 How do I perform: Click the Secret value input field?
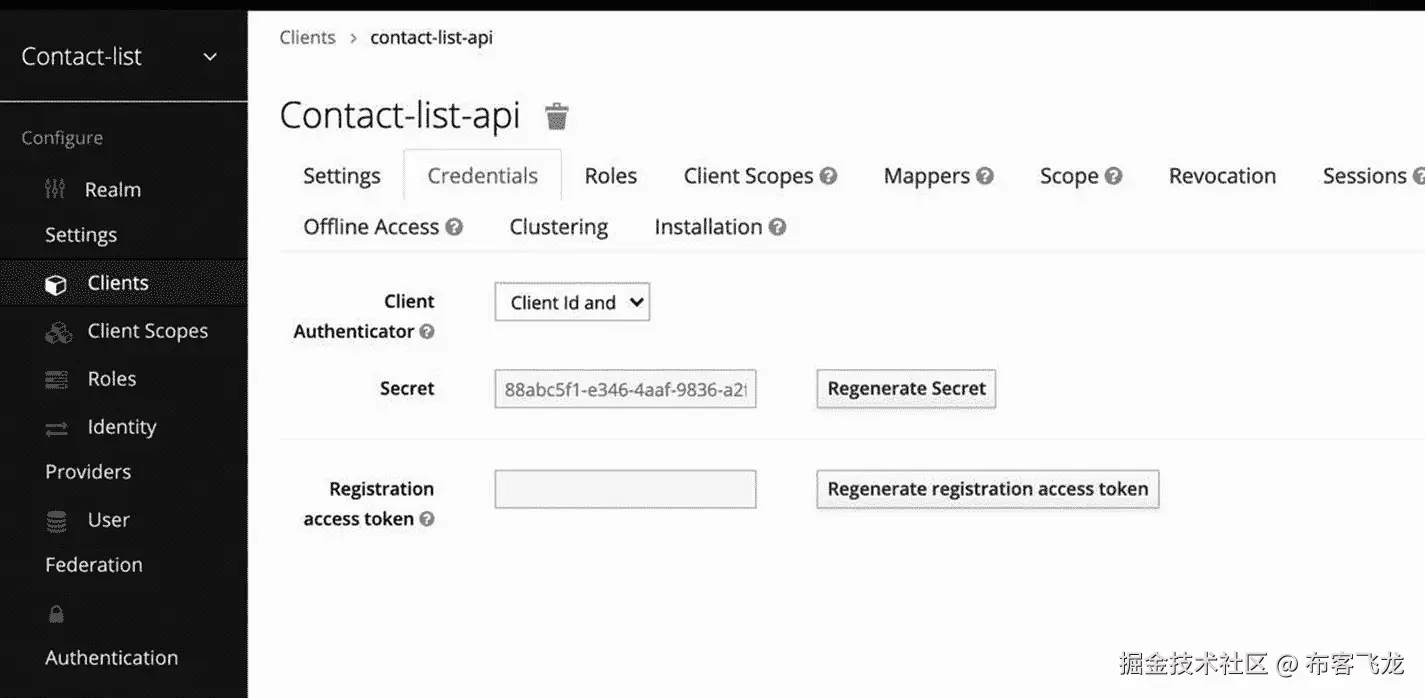[625, 389]
